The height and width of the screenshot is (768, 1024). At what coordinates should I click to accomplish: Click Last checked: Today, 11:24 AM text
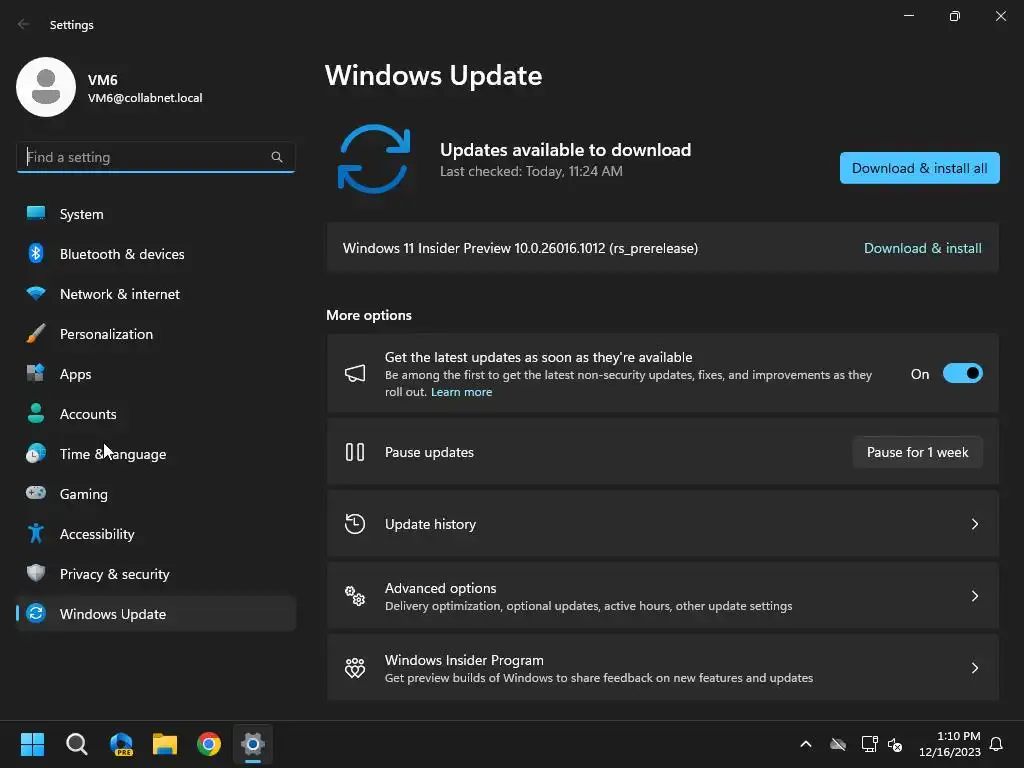pyautogui.click(x=531, y=171)
